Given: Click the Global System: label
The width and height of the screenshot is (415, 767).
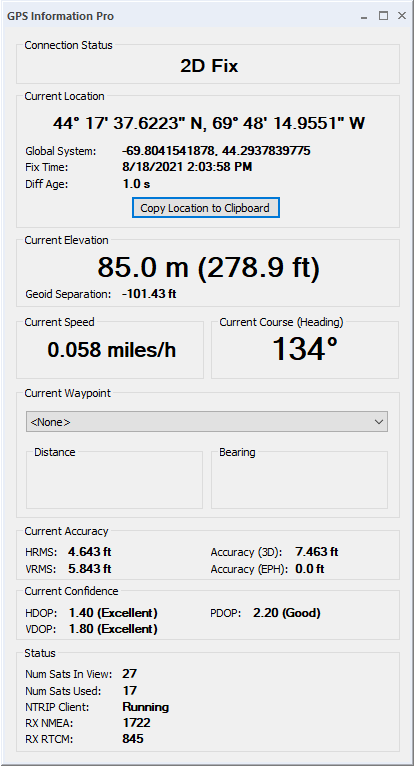Looking at the screenshot, I should pyautogui.click(x=61, y=151).
